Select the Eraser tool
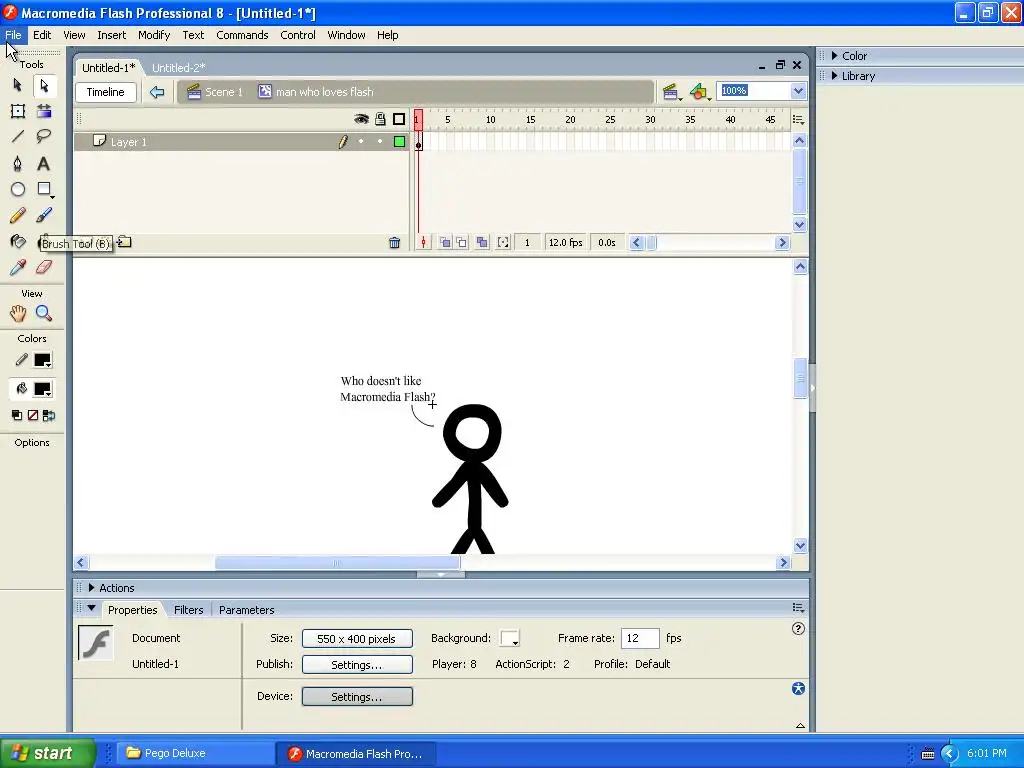Screen dimensions: 1024x768 [44, 267]
